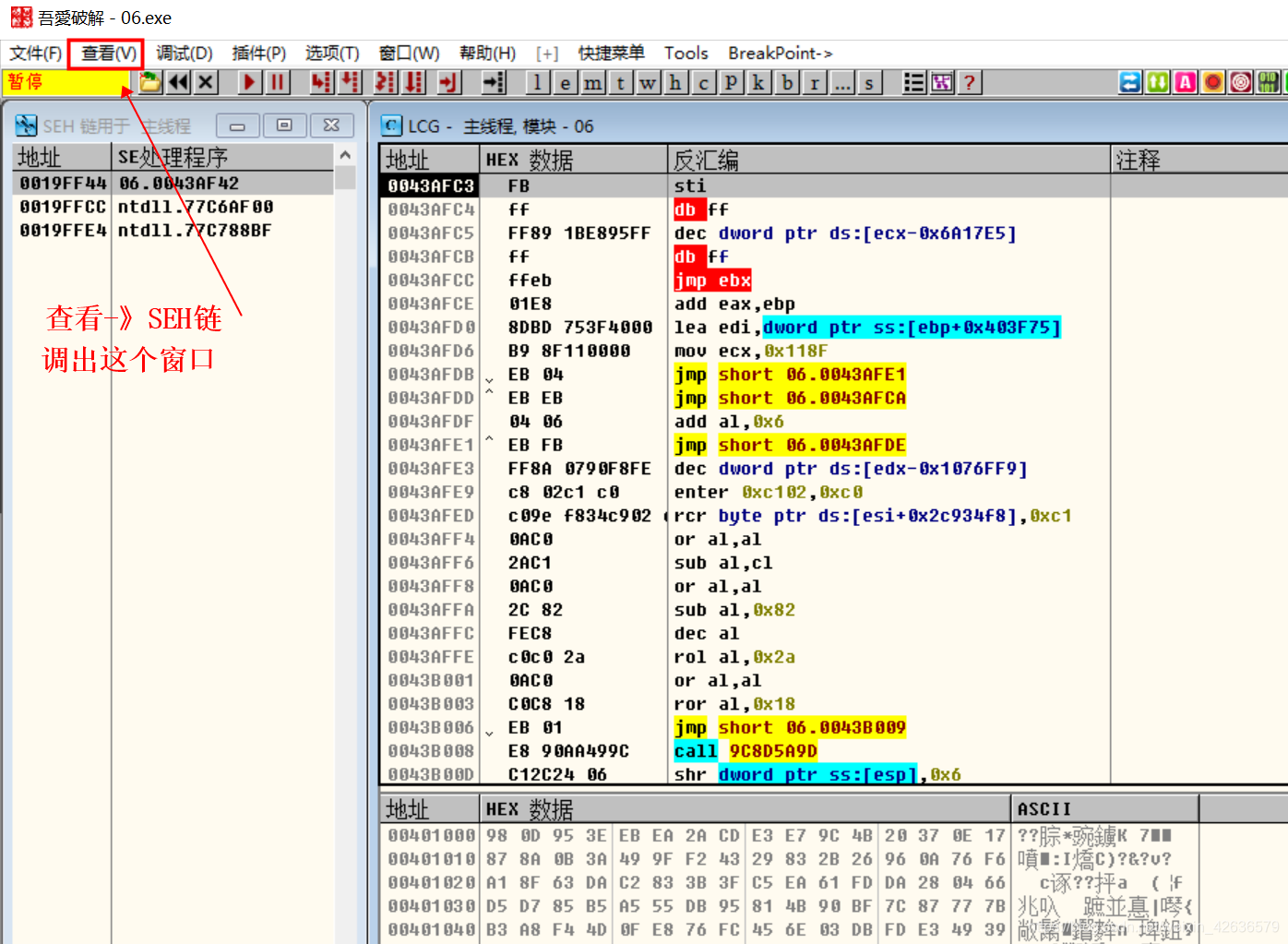Open the 调试(D) menu
This screenshot has height=944, width=1288.
(184, 54)
